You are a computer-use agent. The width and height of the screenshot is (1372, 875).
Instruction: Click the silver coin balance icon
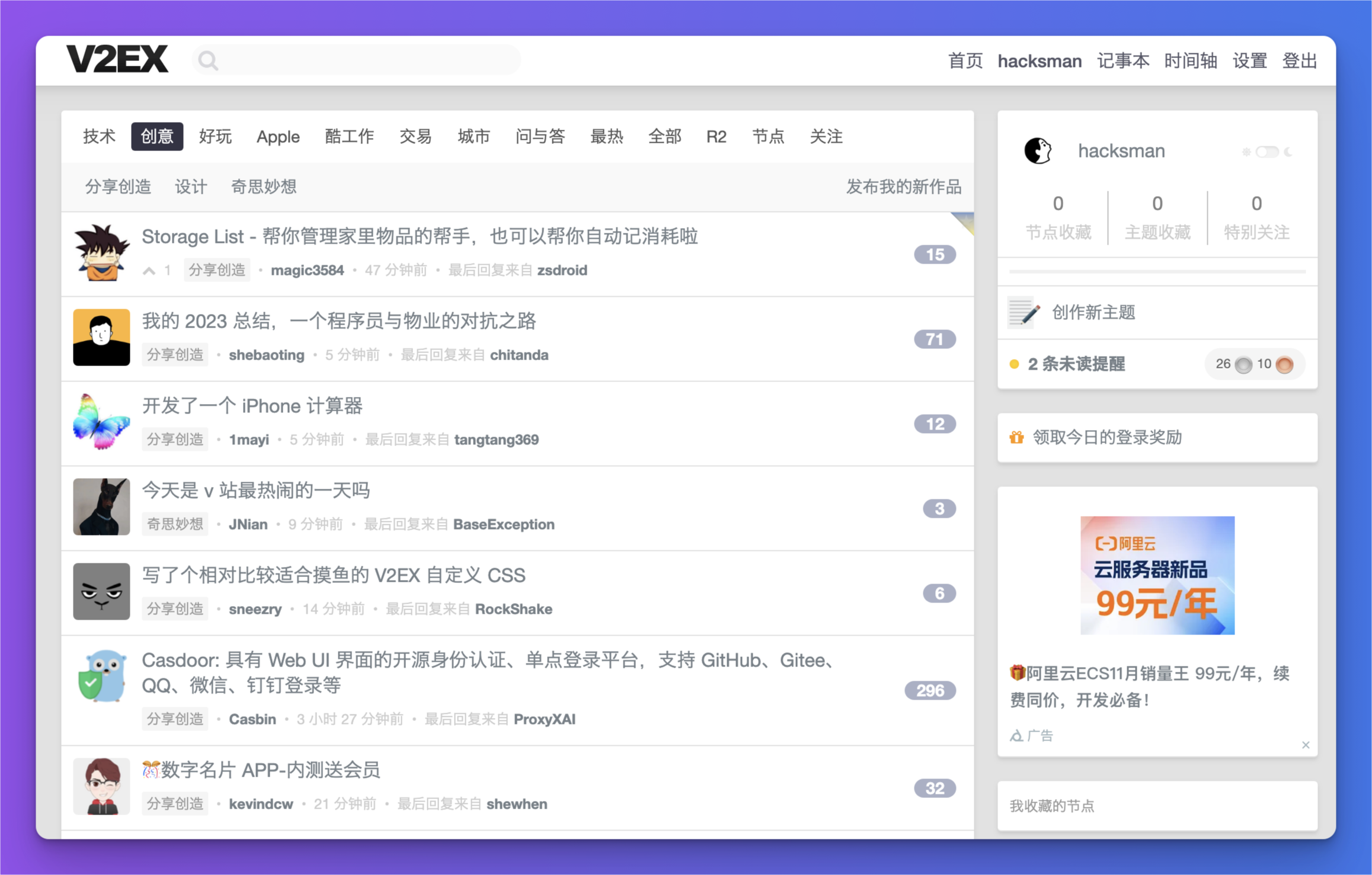pos(1243,364)
